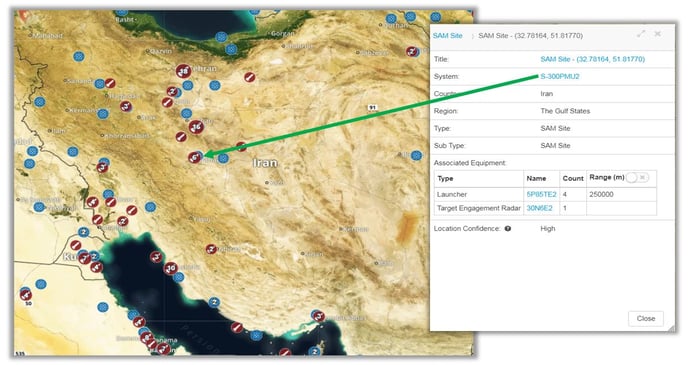Screen dimensions: 688x365
Task: Click the red 18 cluster marker at Tehran
Action: click(183, 71)
